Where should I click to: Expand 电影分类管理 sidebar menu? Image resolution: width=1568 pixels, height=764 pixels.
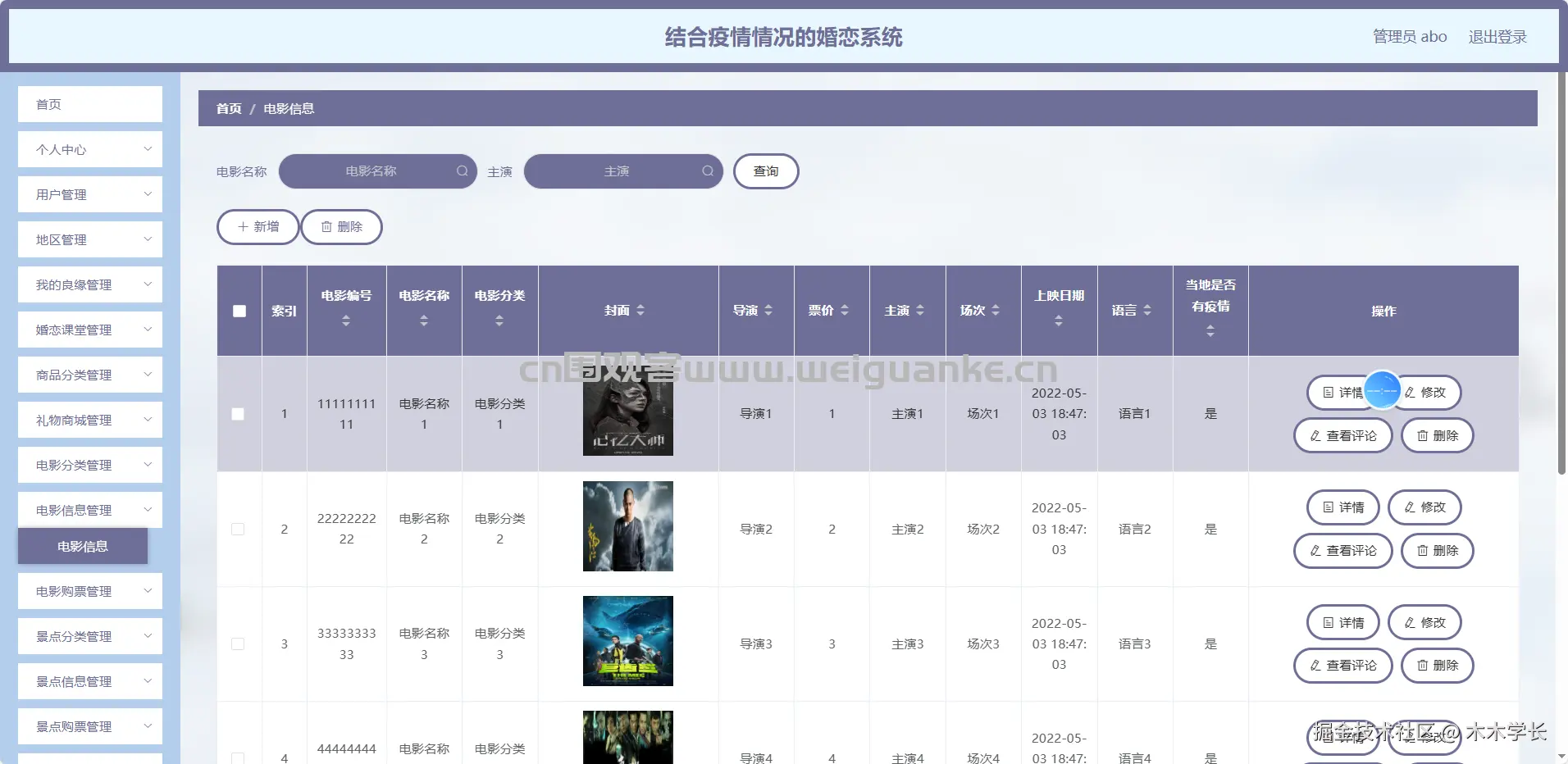tap(90, 465)
